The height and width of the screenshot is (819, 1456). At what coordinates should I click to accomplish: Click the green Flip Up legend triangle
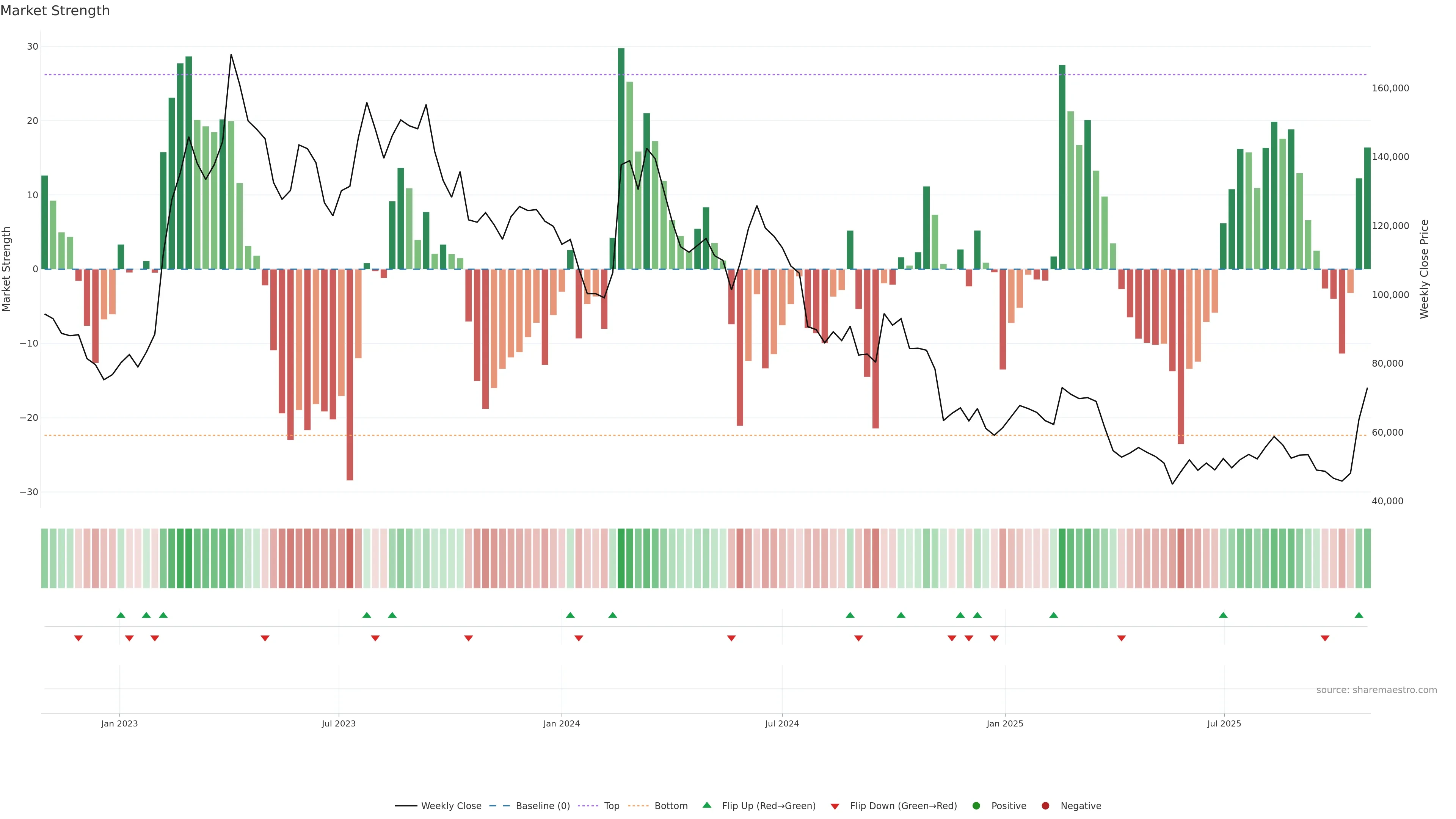(x=706, y=805)
